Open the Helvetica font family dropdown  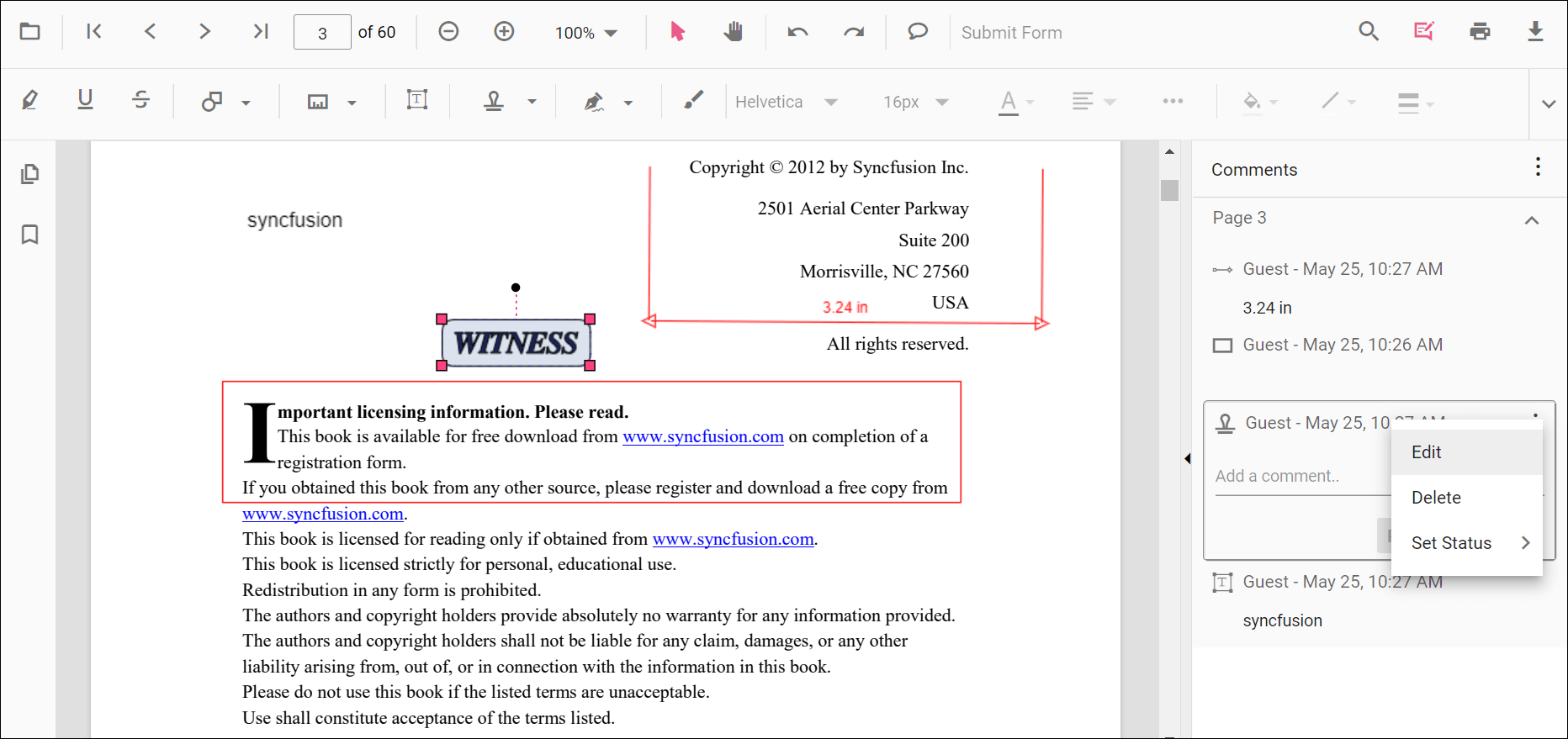pyautogui.click(x=786, y=102)
